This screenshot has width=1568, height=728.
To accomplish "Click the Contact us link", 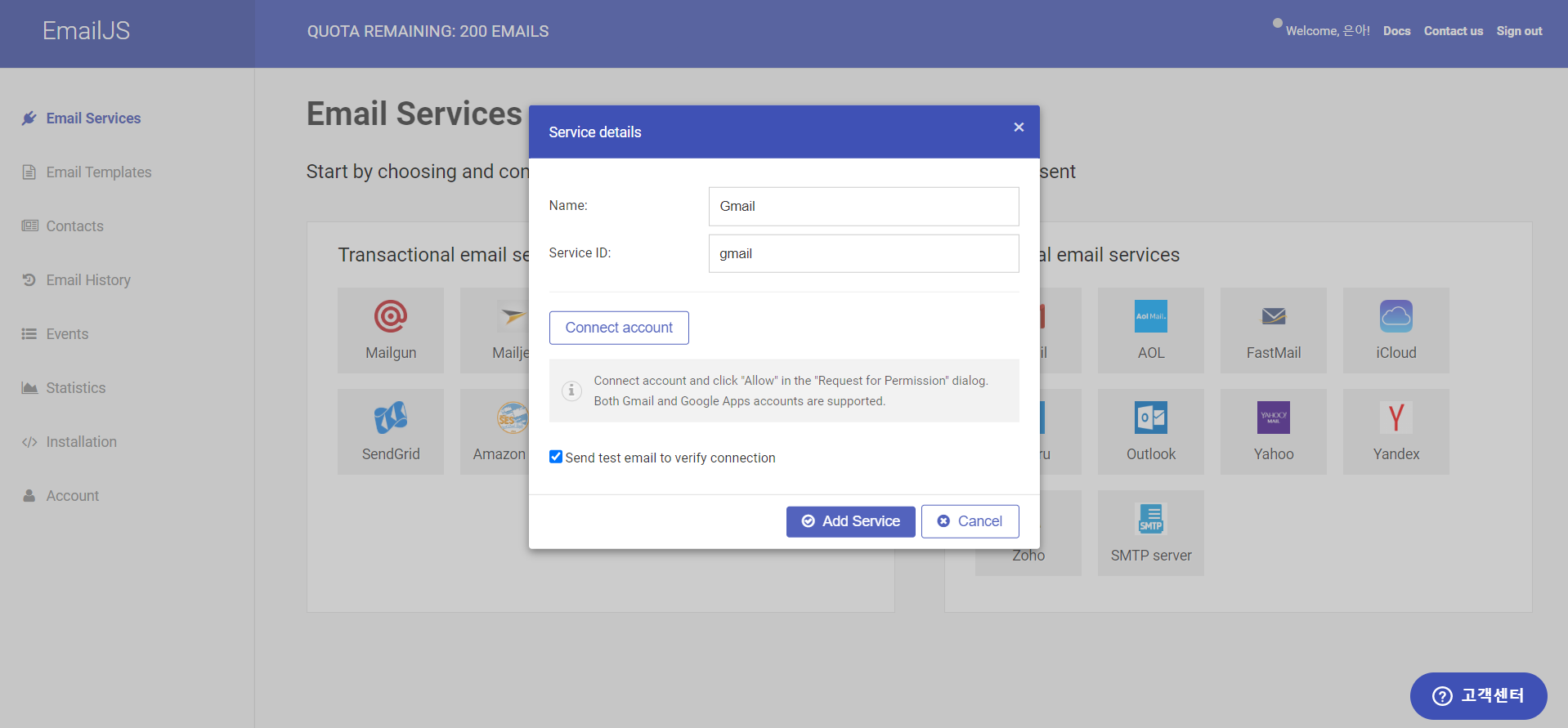I will (x=1454, y=31).
